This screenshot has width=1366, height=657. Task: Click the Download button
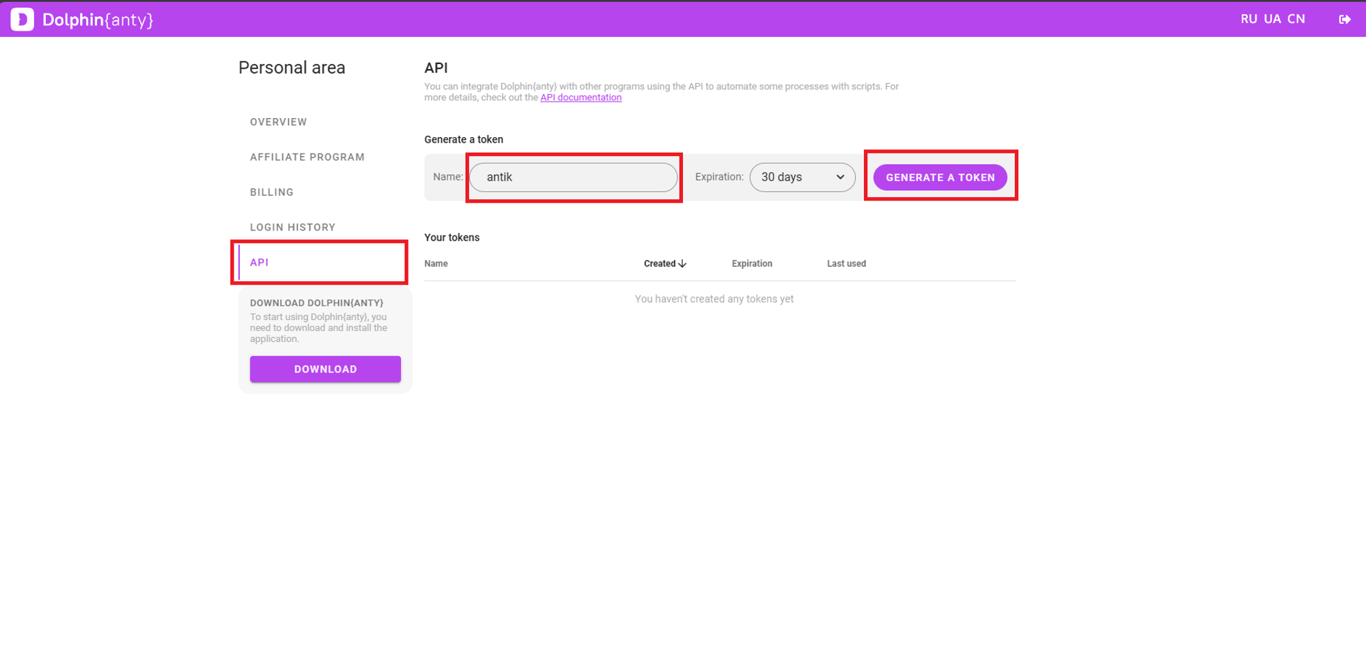click(x=325, y=369)
